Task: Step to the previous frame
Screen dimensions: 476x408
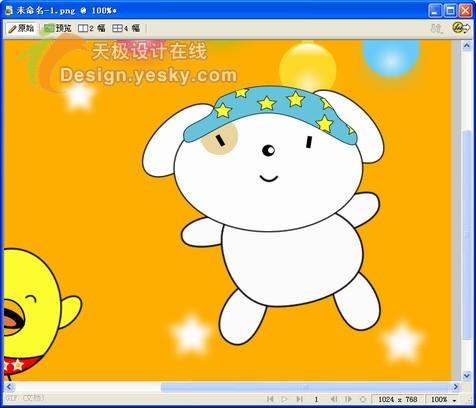Action: tap(333, 399)
